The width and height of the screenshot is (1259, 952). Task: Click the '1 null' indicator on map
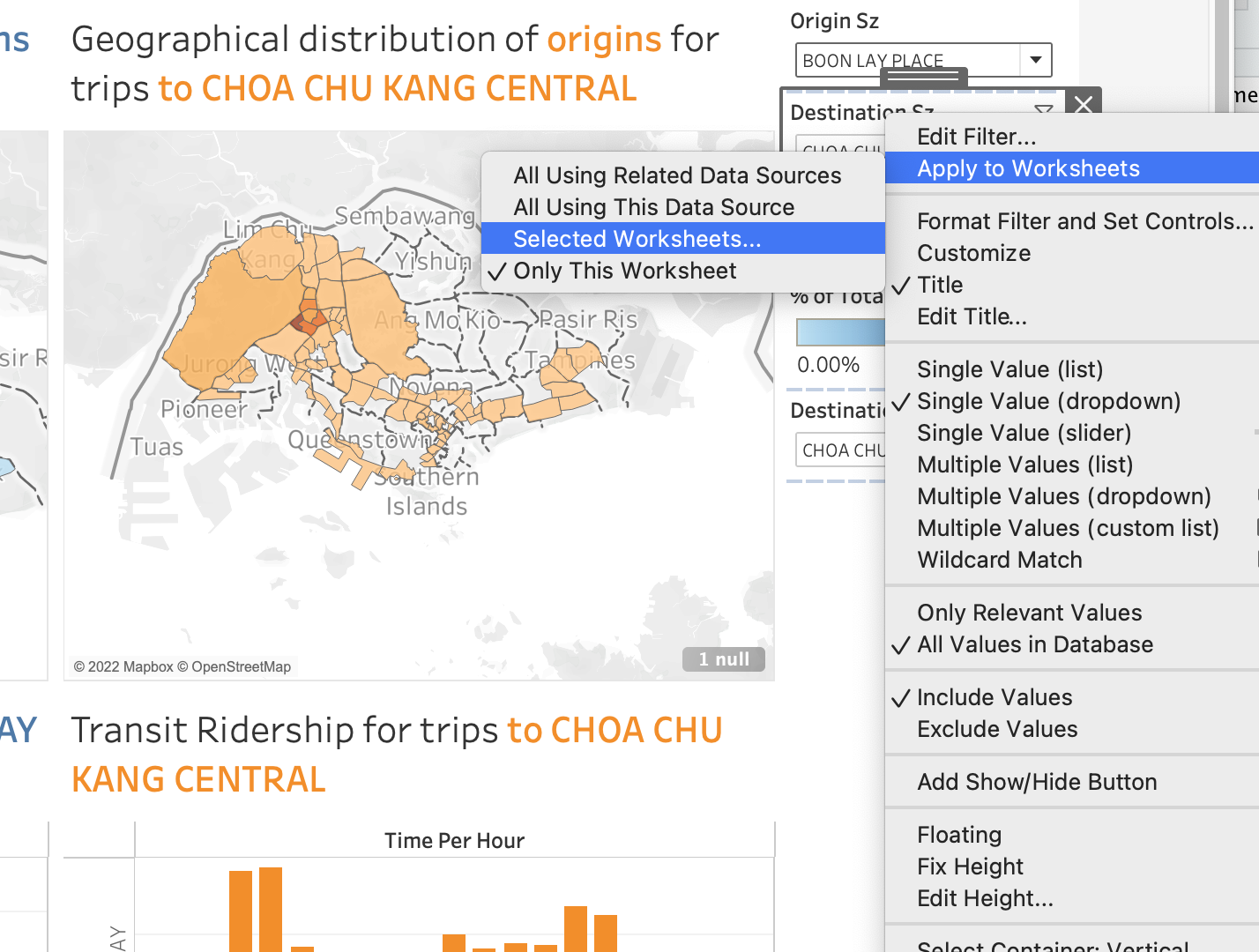(723, 658)
